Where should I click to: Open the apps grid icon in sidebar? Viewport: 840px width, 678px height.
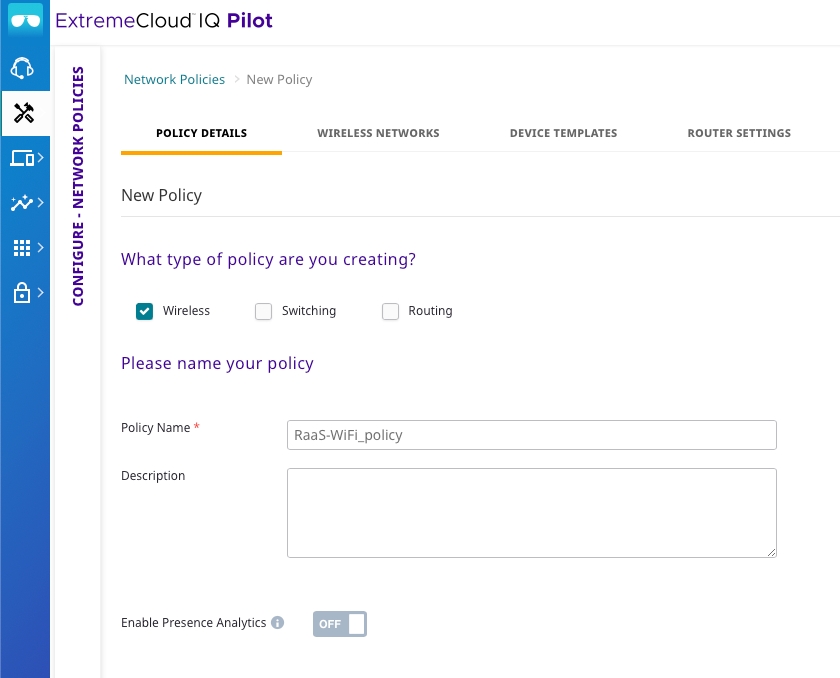tap(22, 248)
